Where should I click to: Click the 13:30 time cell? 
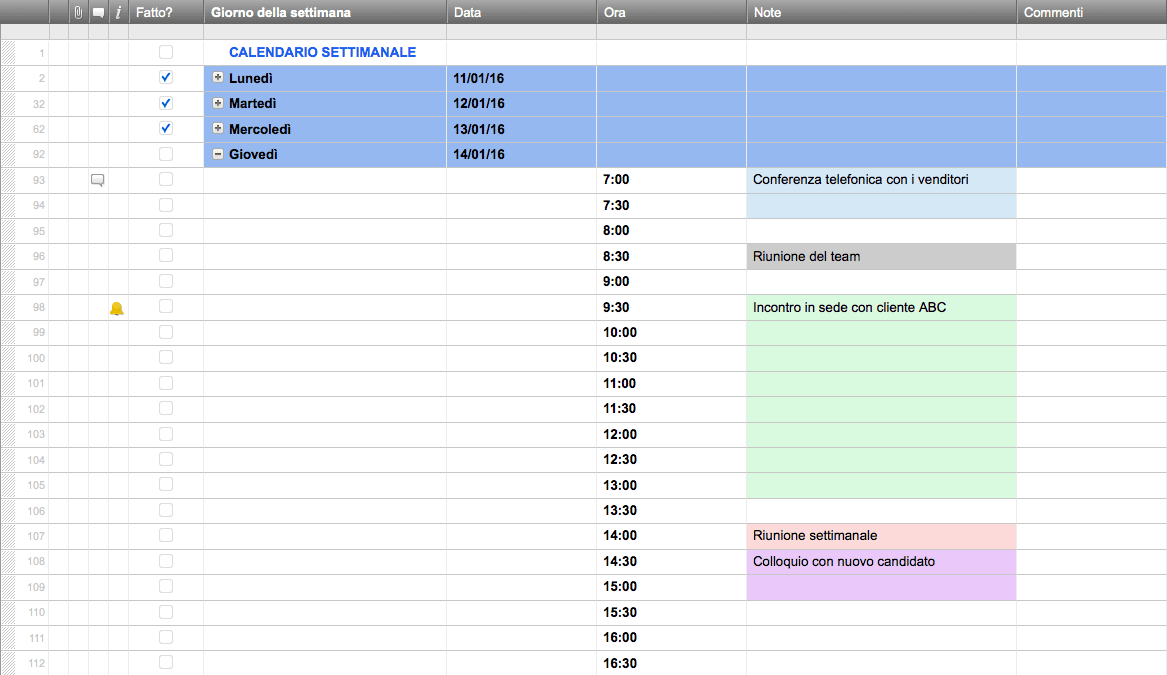[x=671, y=511]
